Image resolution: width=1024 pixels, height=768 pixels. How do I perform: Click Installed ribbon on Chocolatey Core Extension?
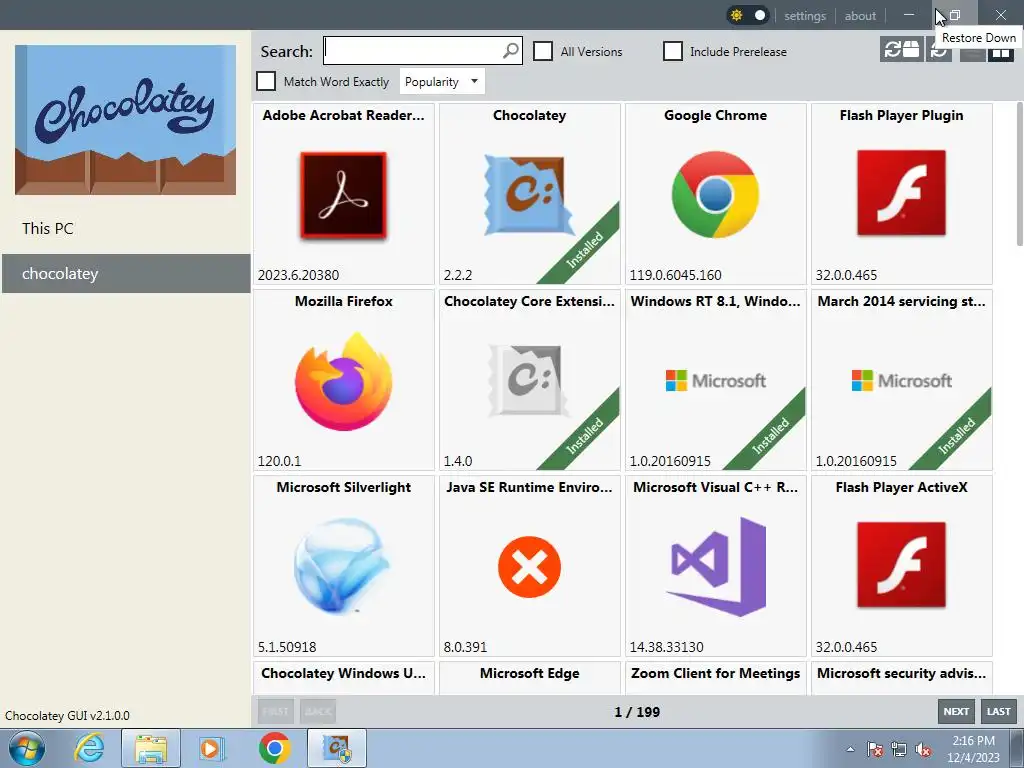click(x=585, y=435)
